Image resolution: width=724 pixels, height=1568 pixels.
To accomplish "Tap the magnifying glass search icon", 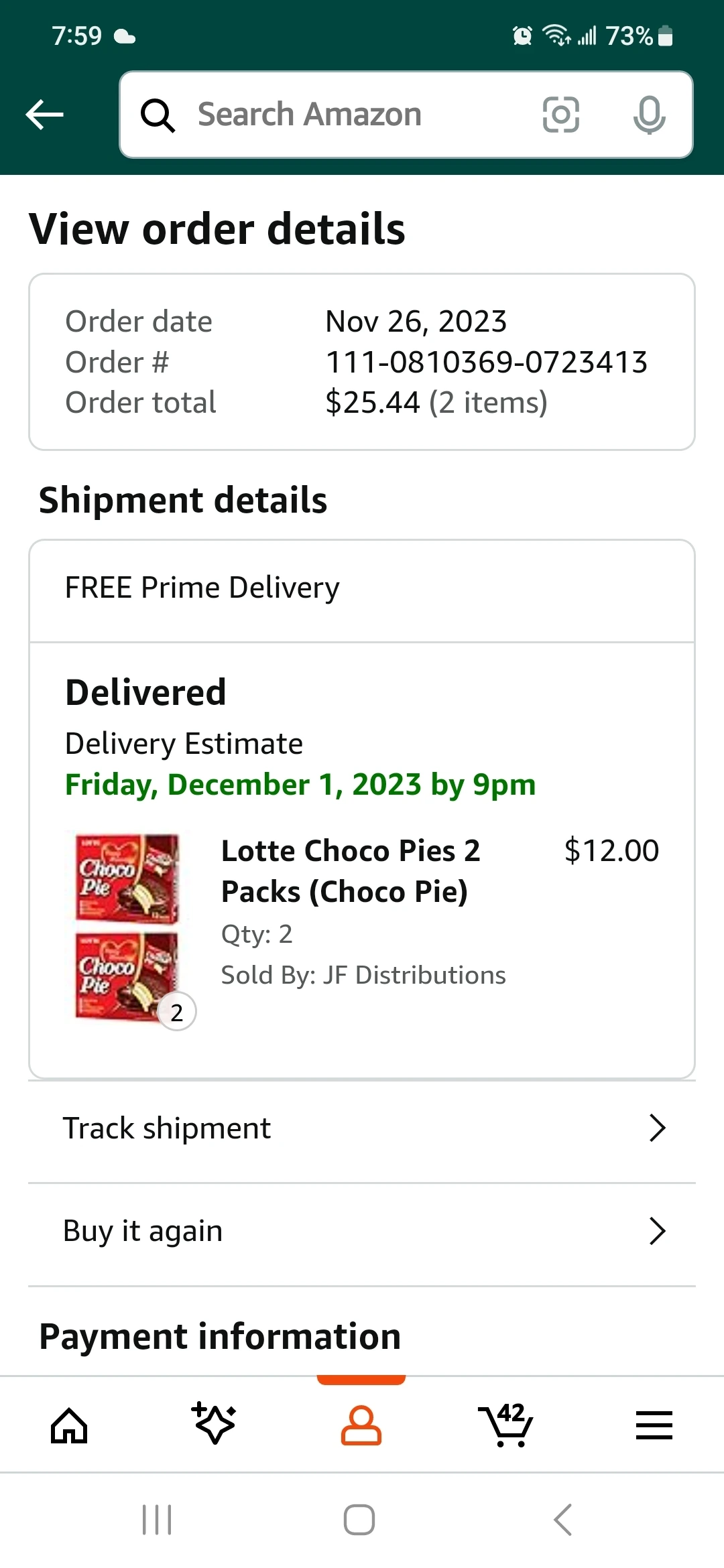I will point(158,115).
